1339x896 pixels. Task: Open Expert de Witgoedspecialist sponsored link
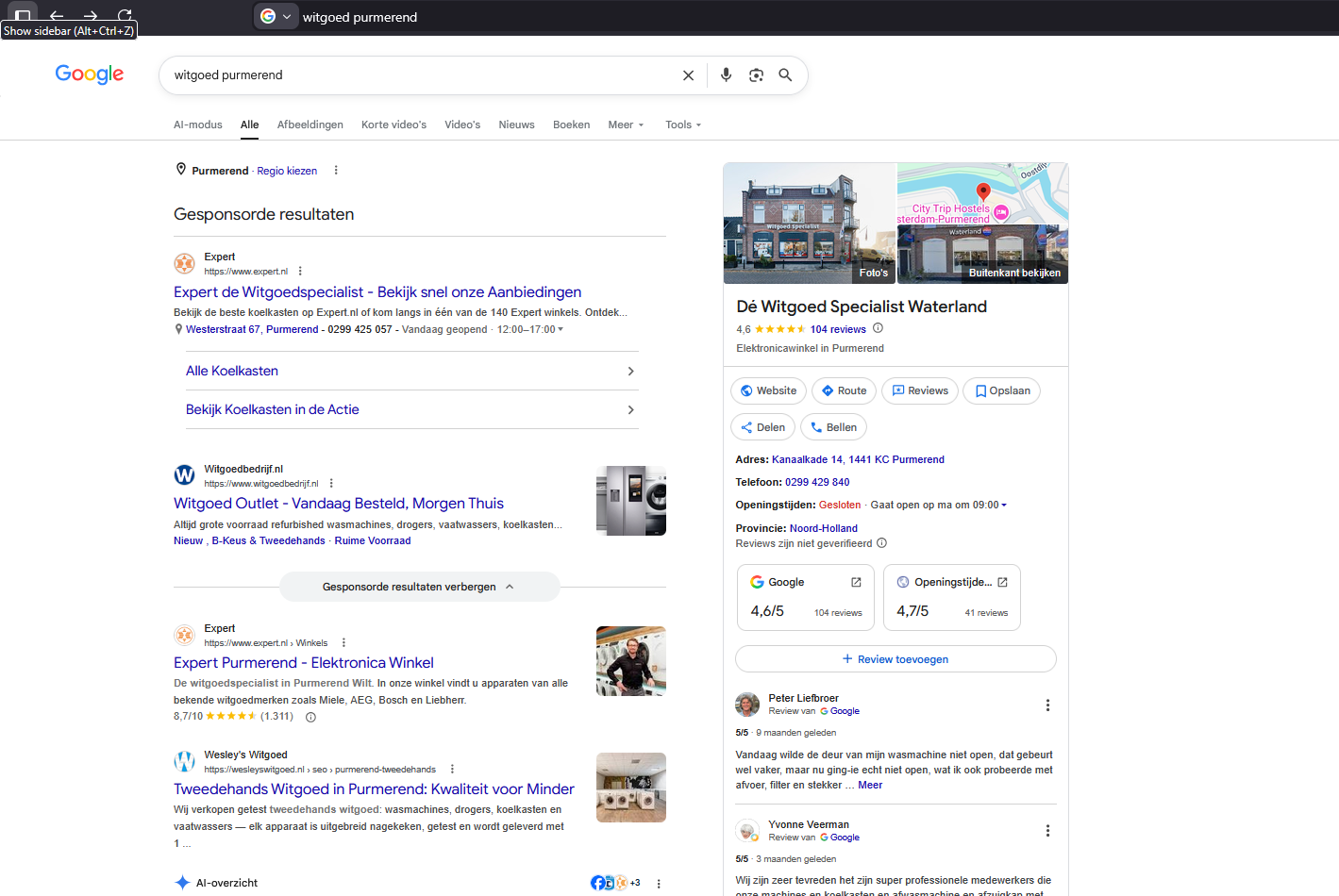pyautogui.click(x=377, y=292)
